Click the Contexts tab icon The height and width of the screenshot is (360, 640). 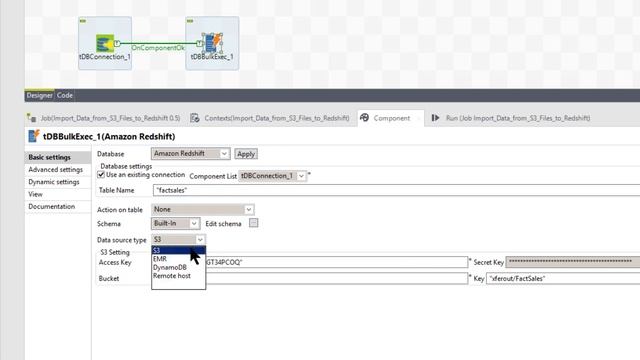click(195, 118)
